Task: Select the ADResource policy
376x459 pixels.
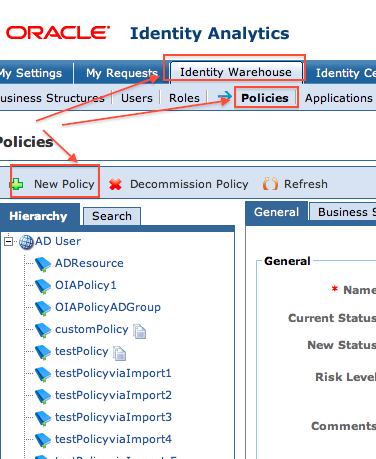Action: point(89,263)
